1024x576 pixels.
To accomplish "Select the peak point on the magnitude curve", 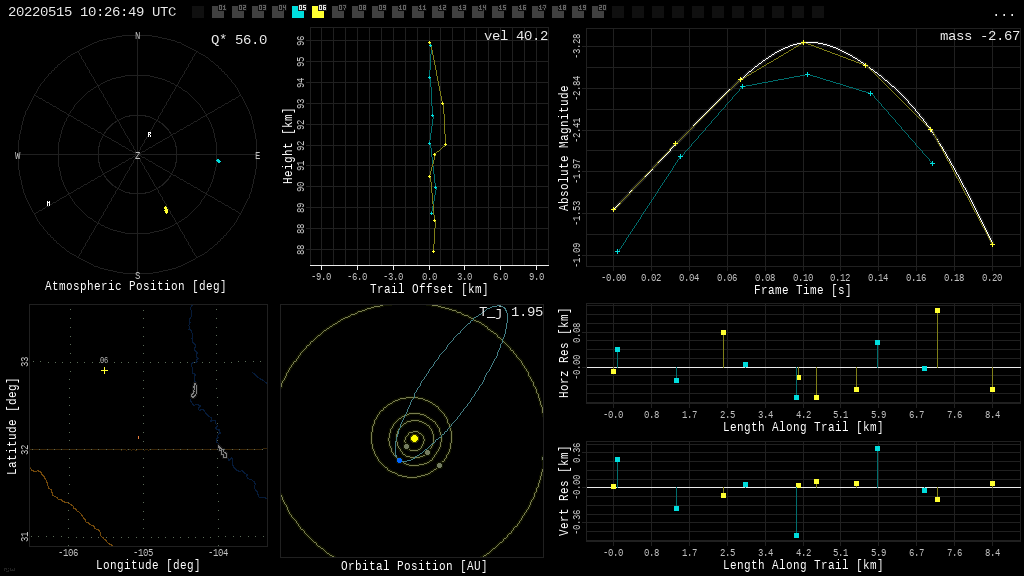I will [x=803, y=43].
